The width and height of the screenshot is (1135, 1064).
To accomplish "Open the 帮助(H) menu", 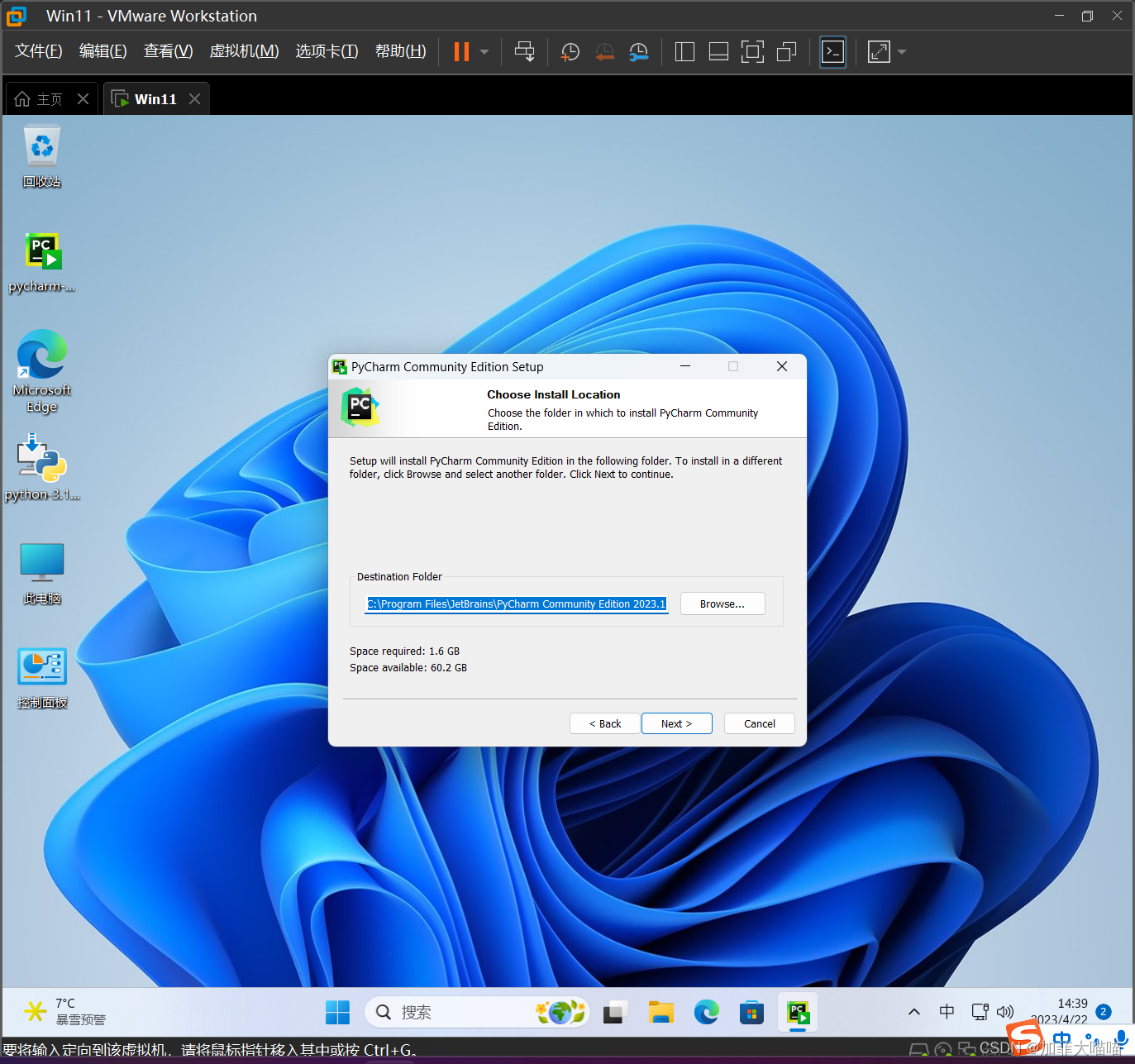I will [400, 51].
